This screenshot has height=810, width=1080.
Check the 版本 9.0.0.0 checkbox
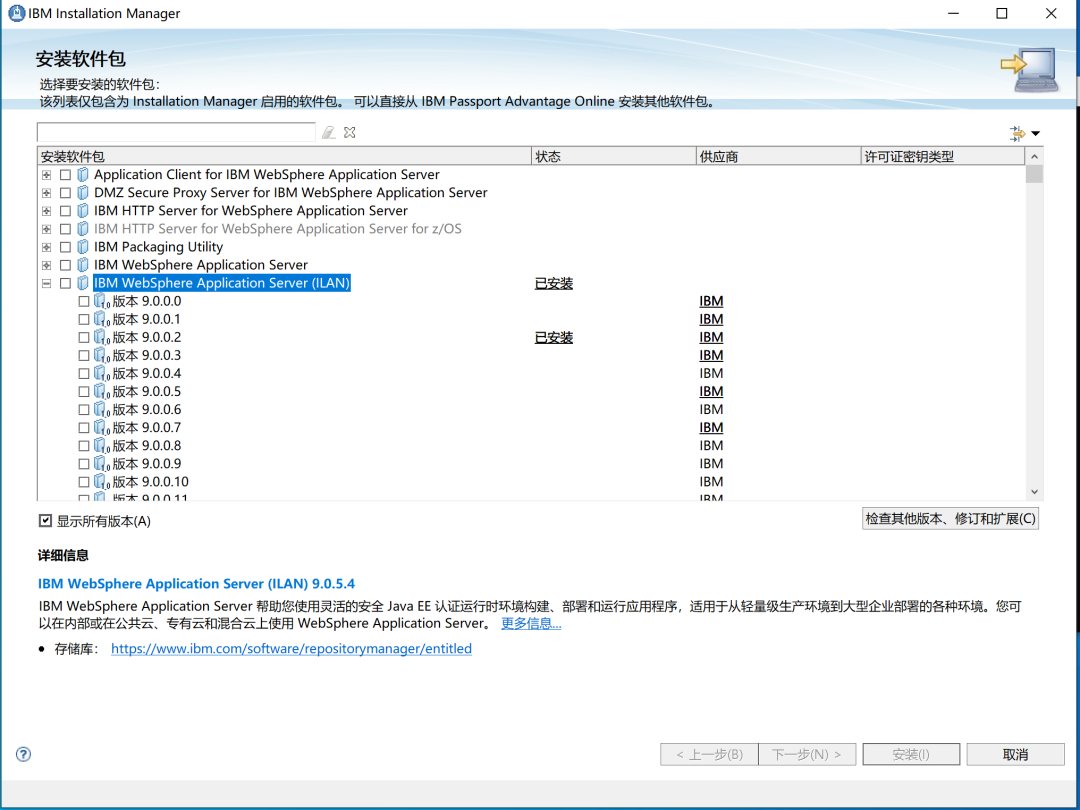(x=84, y=301)
